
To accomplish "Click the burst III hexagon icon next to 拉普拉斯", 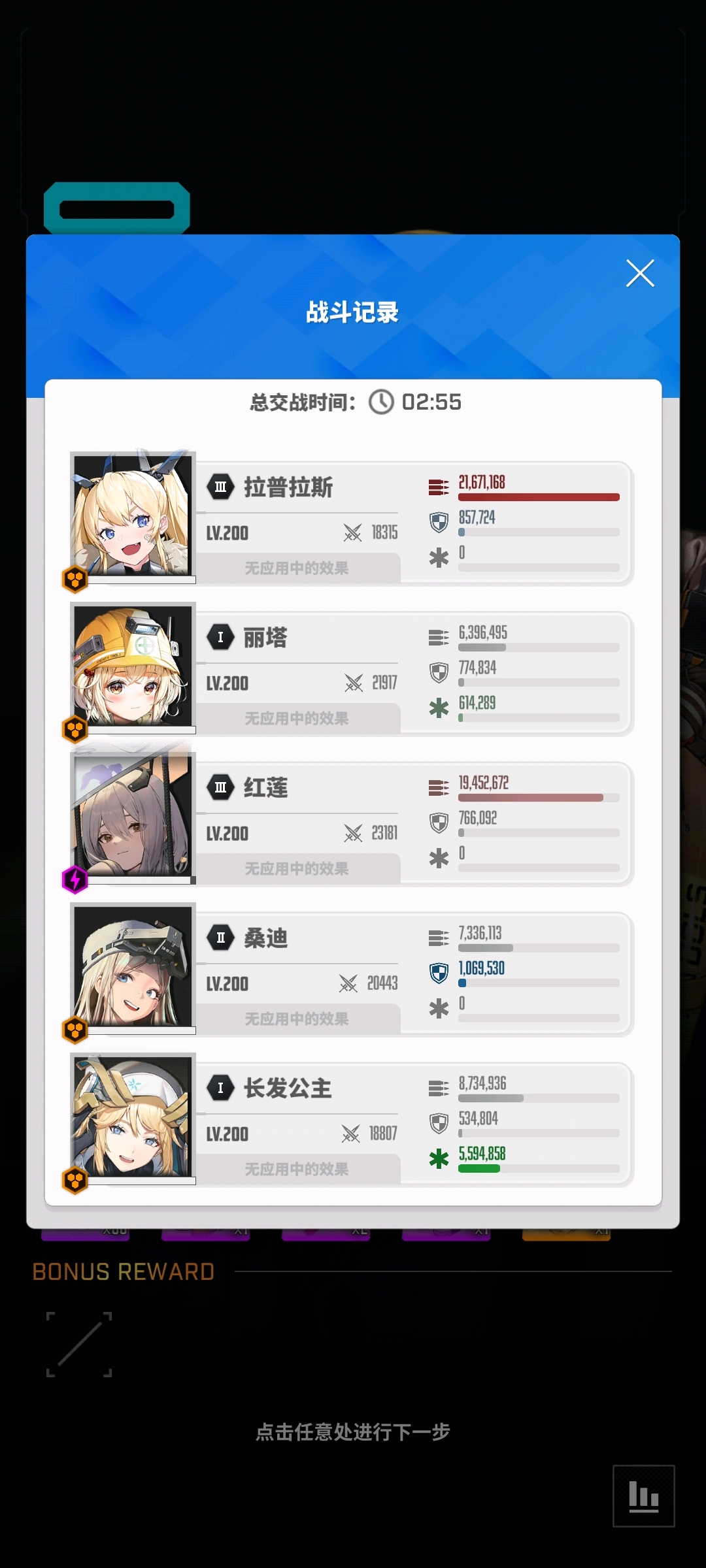I will pyautogui.click(x=221, y=487).
